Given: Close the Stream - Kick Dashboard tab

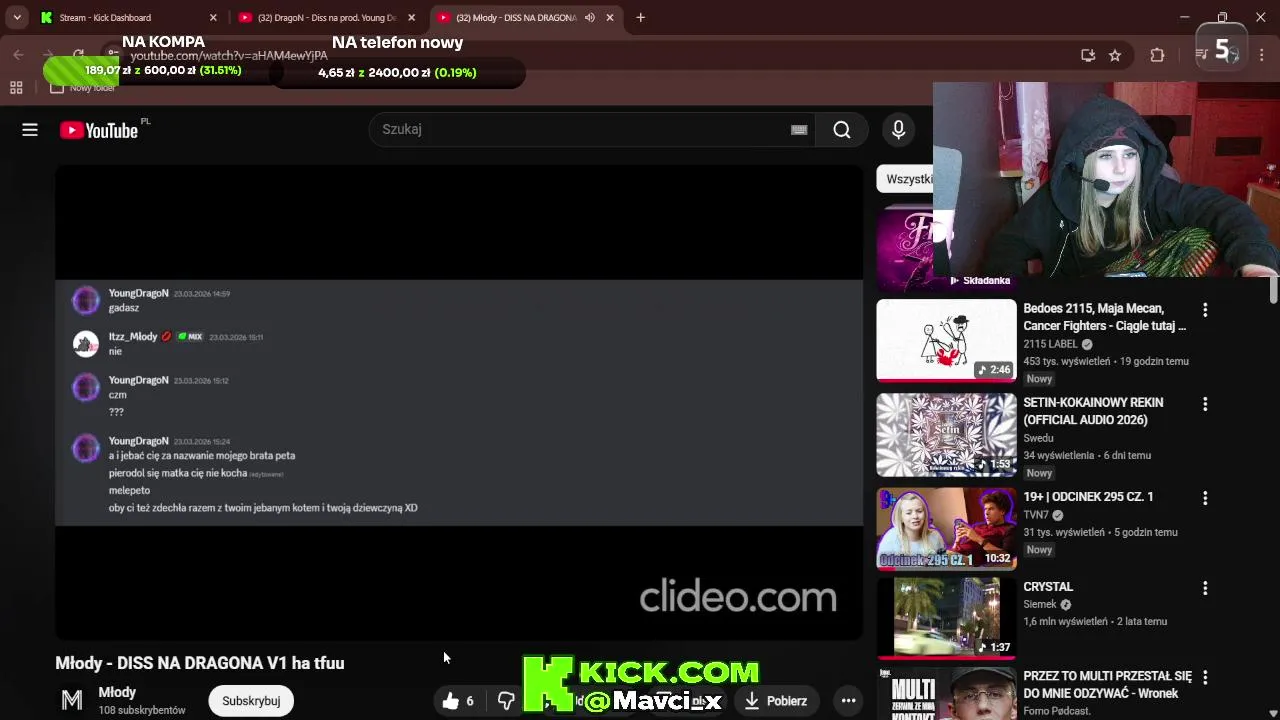Looking at the screenshot, I should point(213,18).
